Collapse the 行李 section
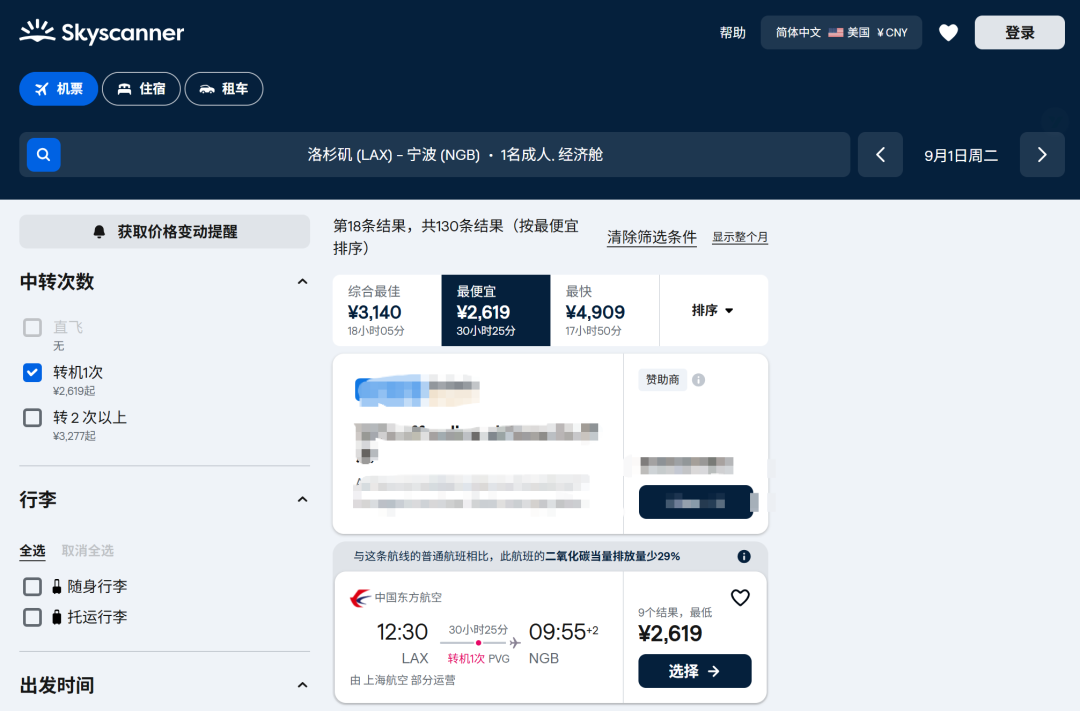 [302, 499]
